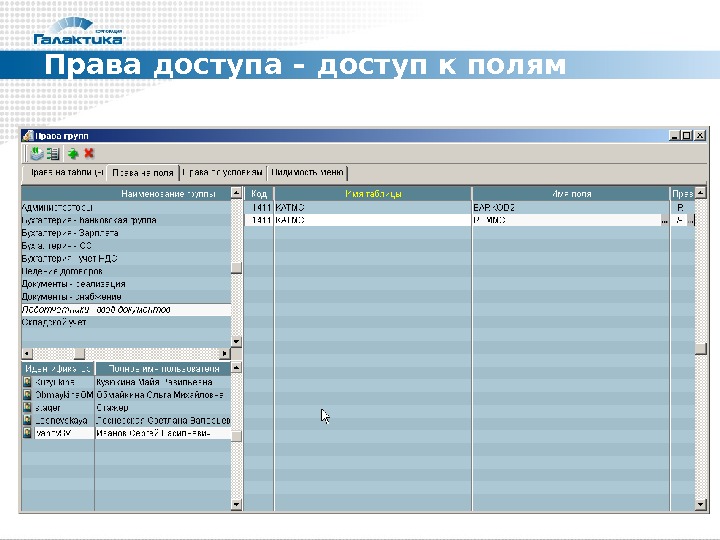The image size is (720, 540).
Task: Click the Права групп title bar icon
Action: (28, 135)
